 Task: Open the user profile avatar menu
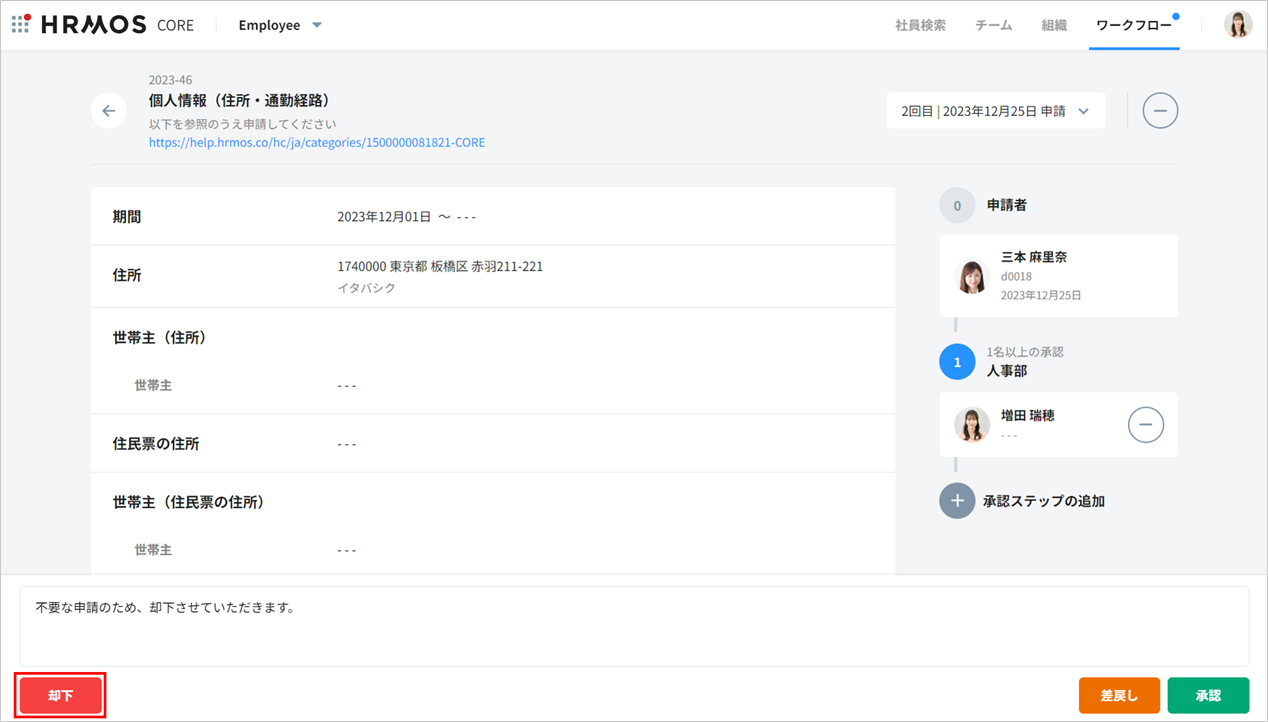tap(1238, 25)
